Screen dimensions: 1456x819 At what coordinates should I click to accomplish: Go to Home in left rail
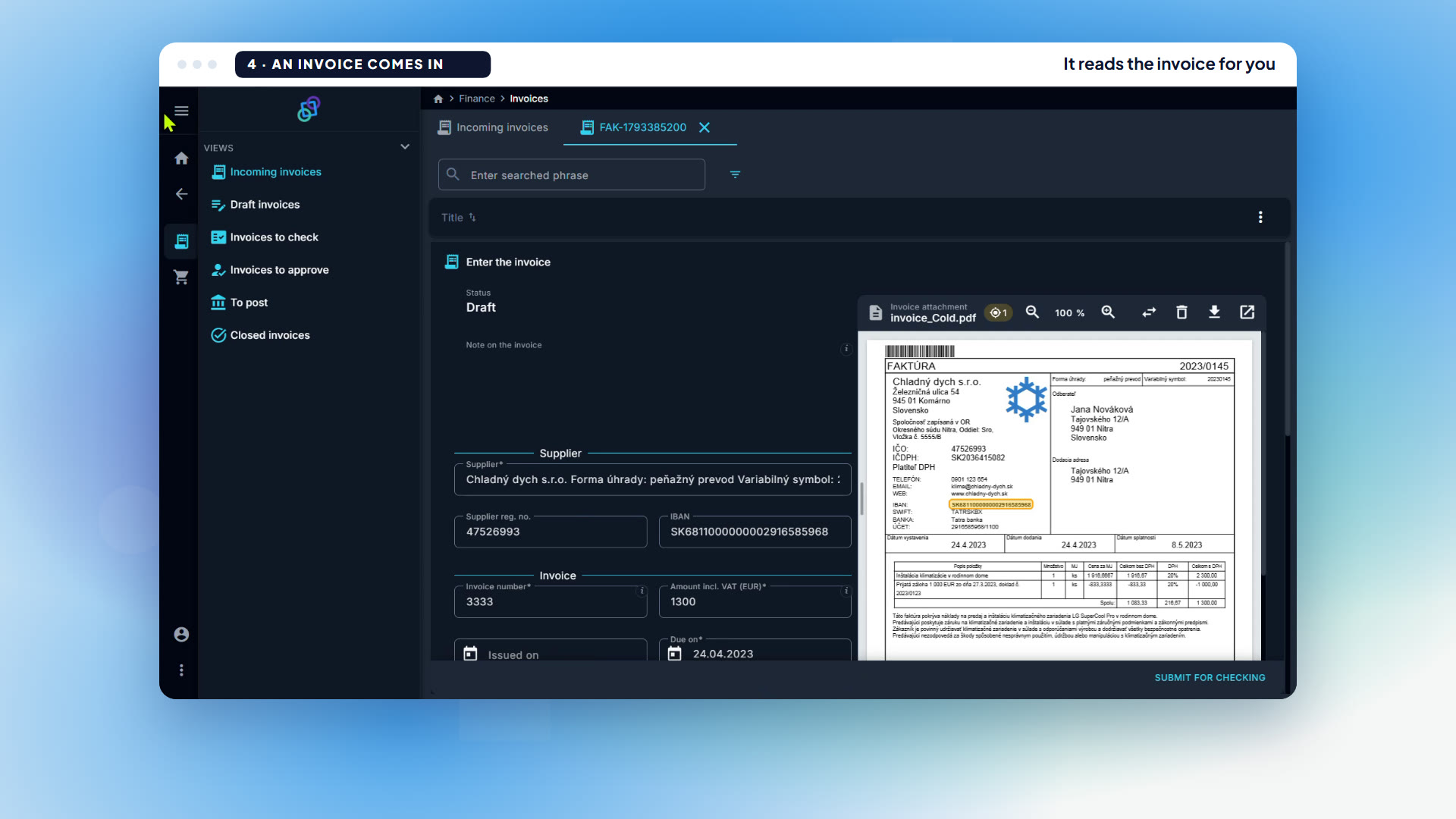181,158
